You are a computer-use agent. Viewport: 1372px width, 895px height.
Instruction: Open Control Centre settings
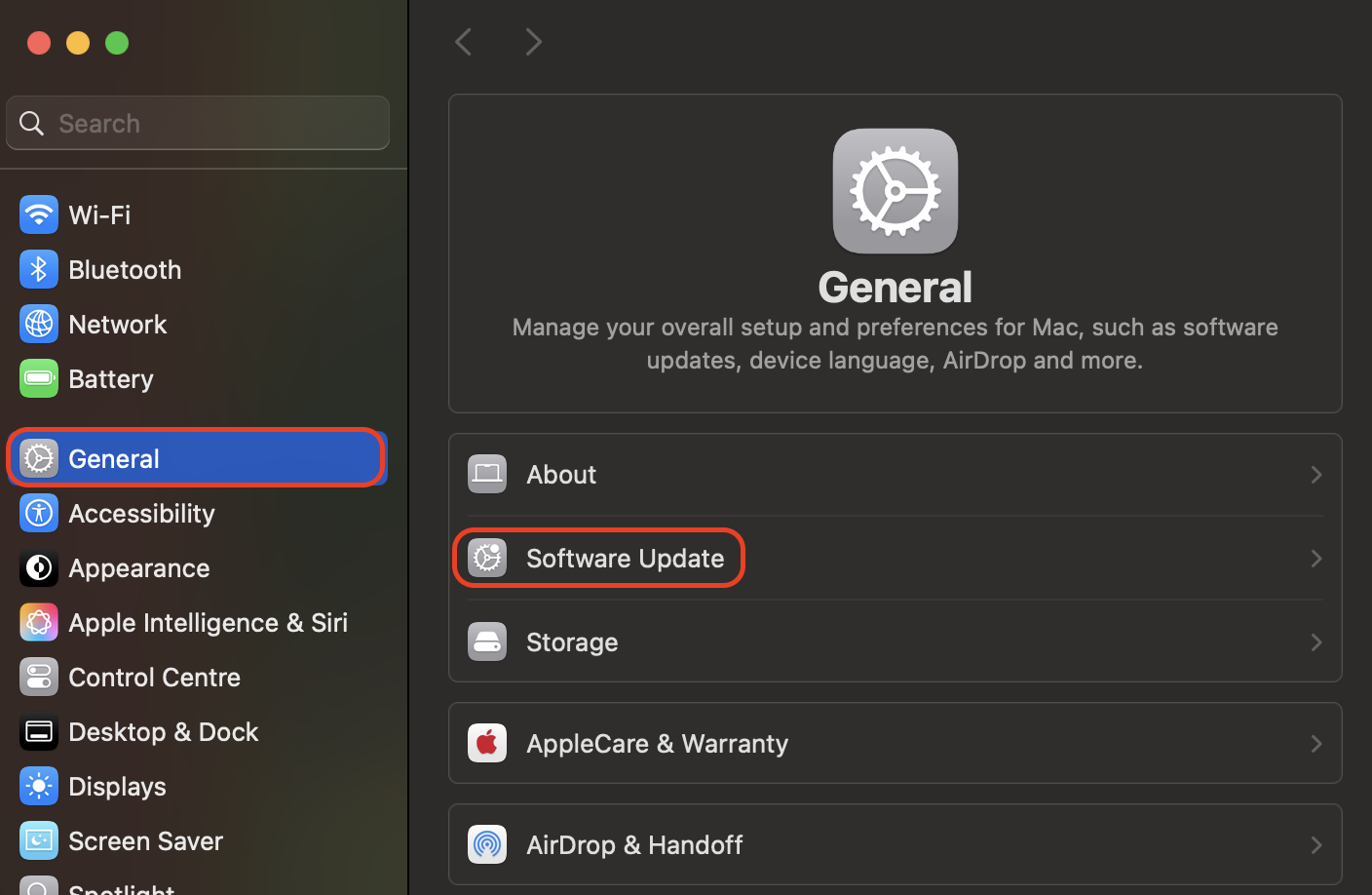click(x=154, y=677)
